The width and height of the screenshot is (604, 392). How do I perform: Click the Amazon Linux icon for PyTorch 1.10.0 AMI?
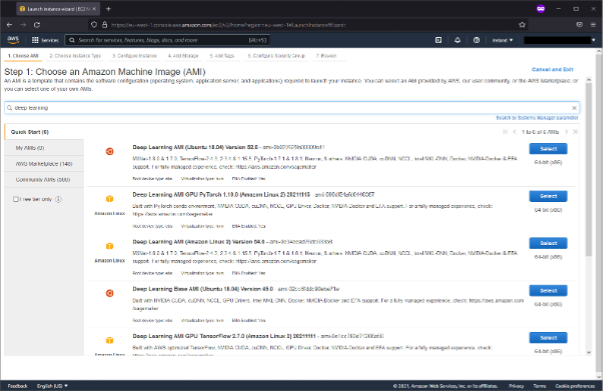110,199
